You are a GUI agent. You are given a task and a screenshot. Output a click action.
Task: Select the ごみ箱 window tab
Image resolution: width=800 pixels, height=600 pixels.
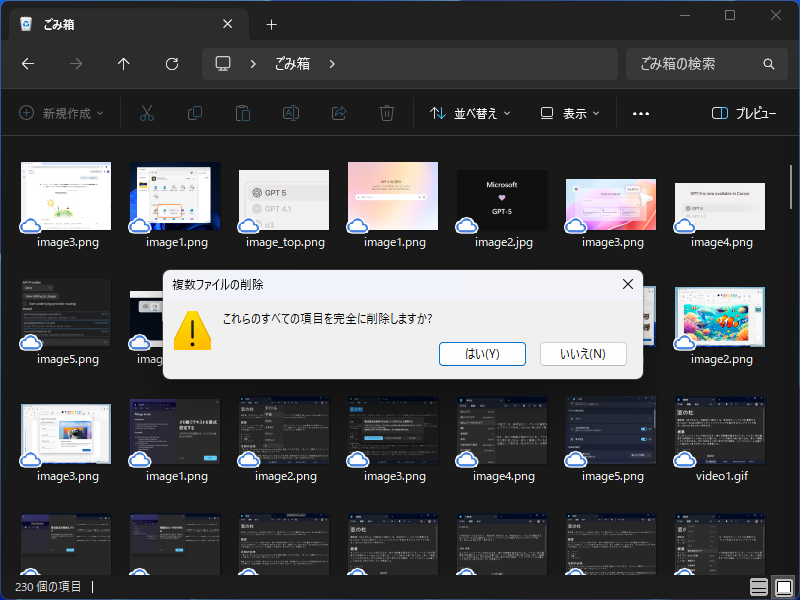tap(120, 24)
